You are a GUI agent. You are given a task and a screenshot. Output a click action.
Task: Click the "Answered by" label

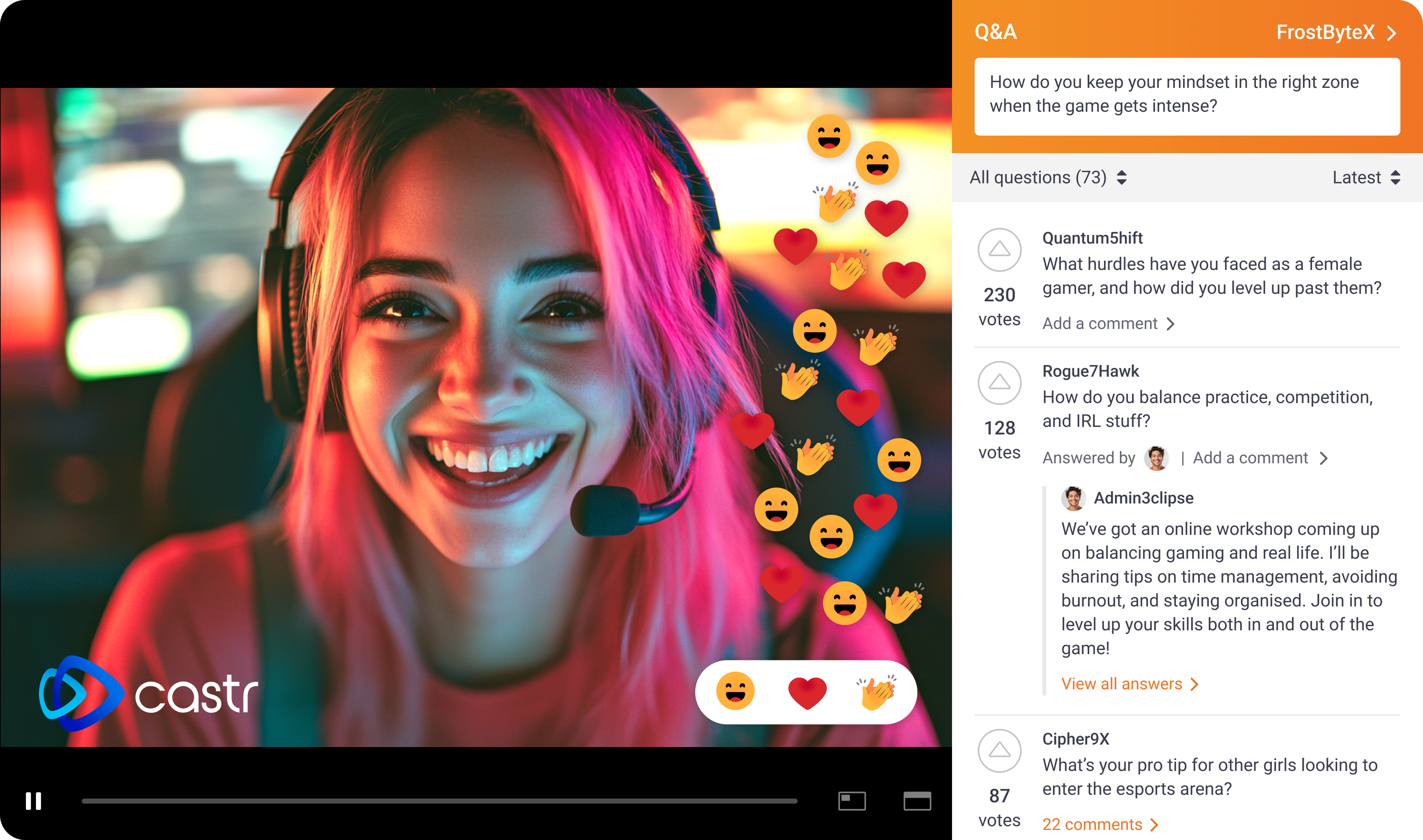click(1089, 458)
